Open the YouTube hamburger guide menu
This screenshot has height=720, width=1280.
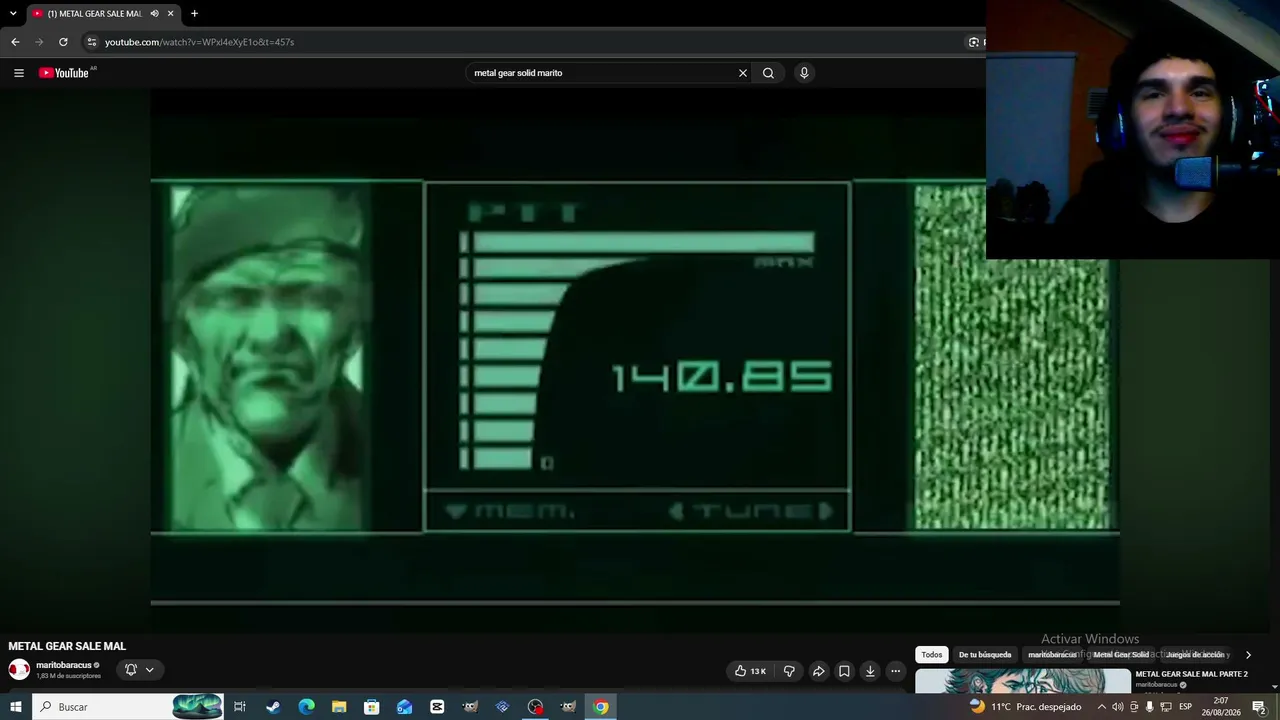coord(18,73)
